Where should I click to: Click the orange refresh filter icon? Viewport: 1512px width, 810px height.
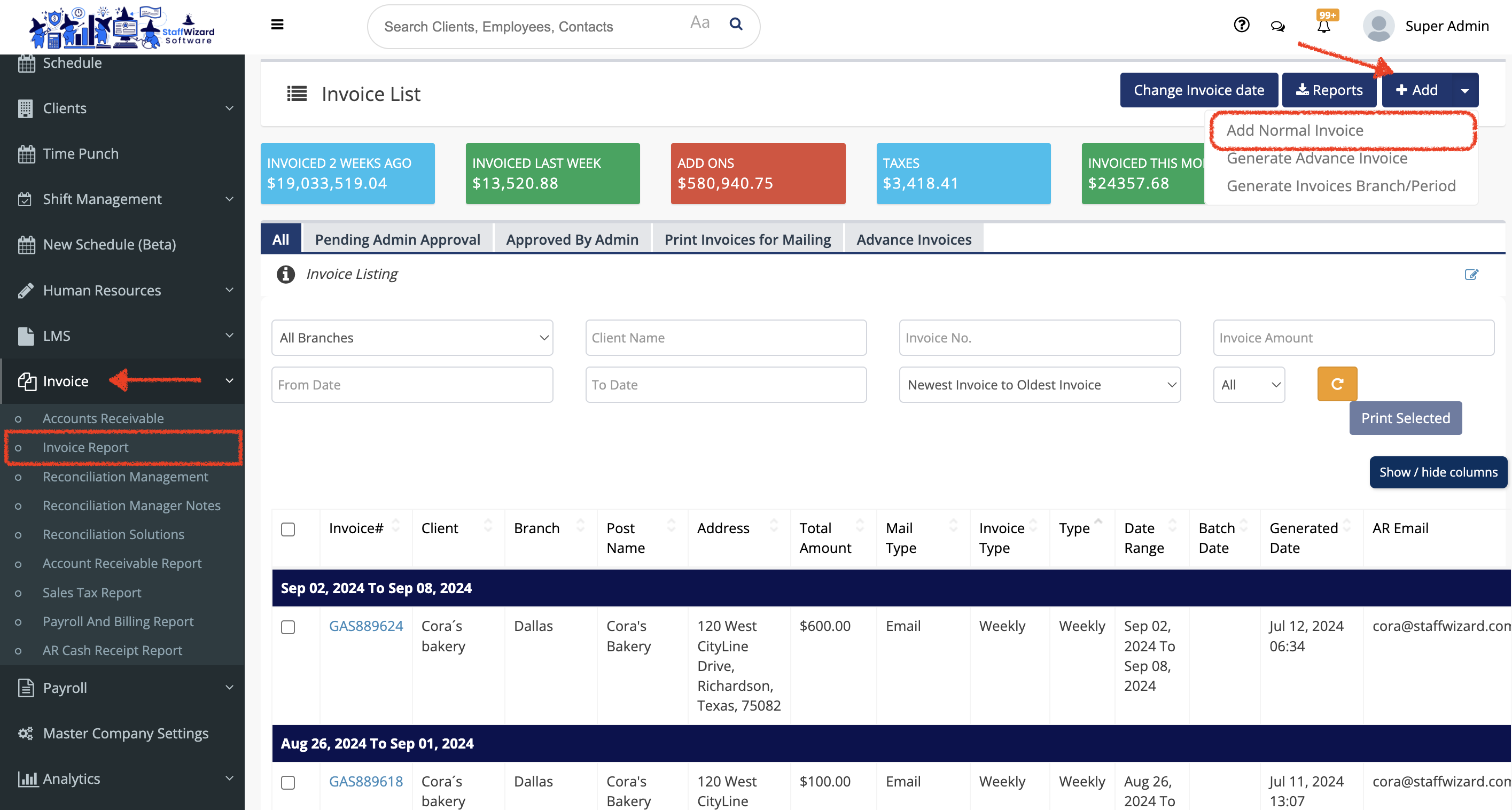tap(1337, 384)
